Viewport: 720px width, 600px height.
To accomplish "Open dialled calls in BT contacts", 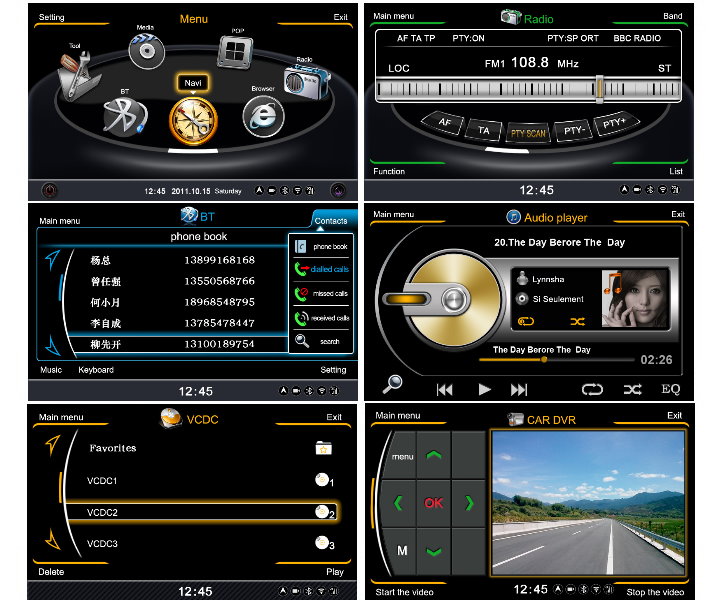I will pyautogui.click(x=320, y=268).
